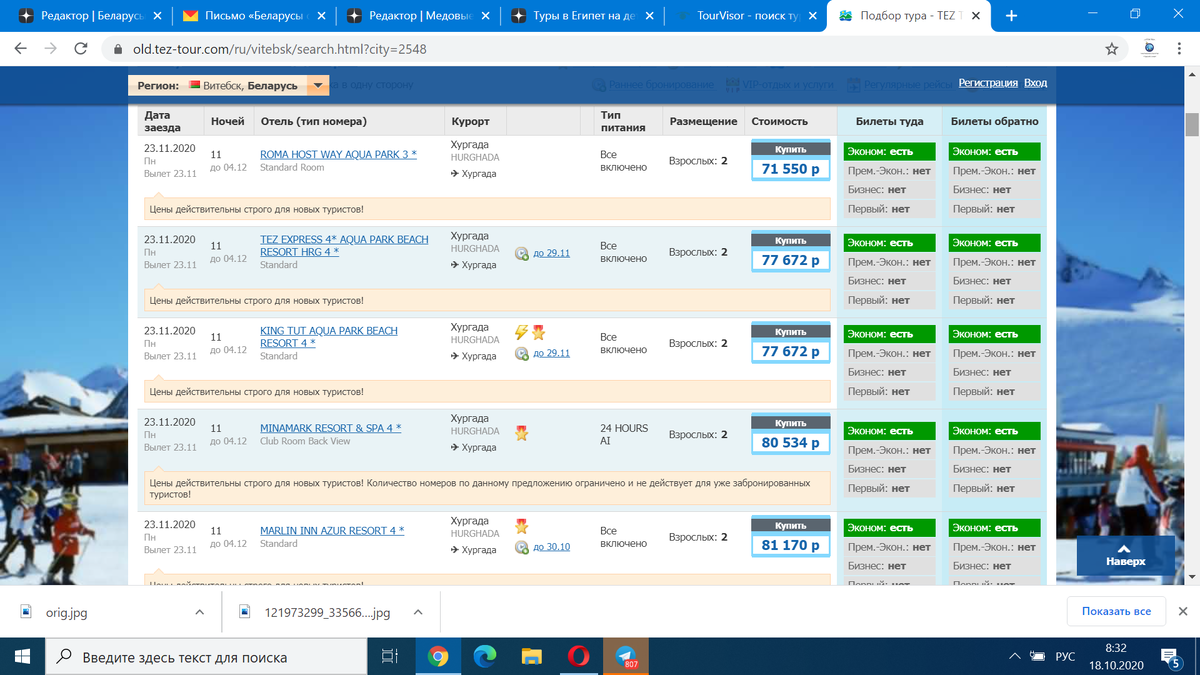Open KING TUT AQUA PARK BEACH RESORT

(328, 337)
